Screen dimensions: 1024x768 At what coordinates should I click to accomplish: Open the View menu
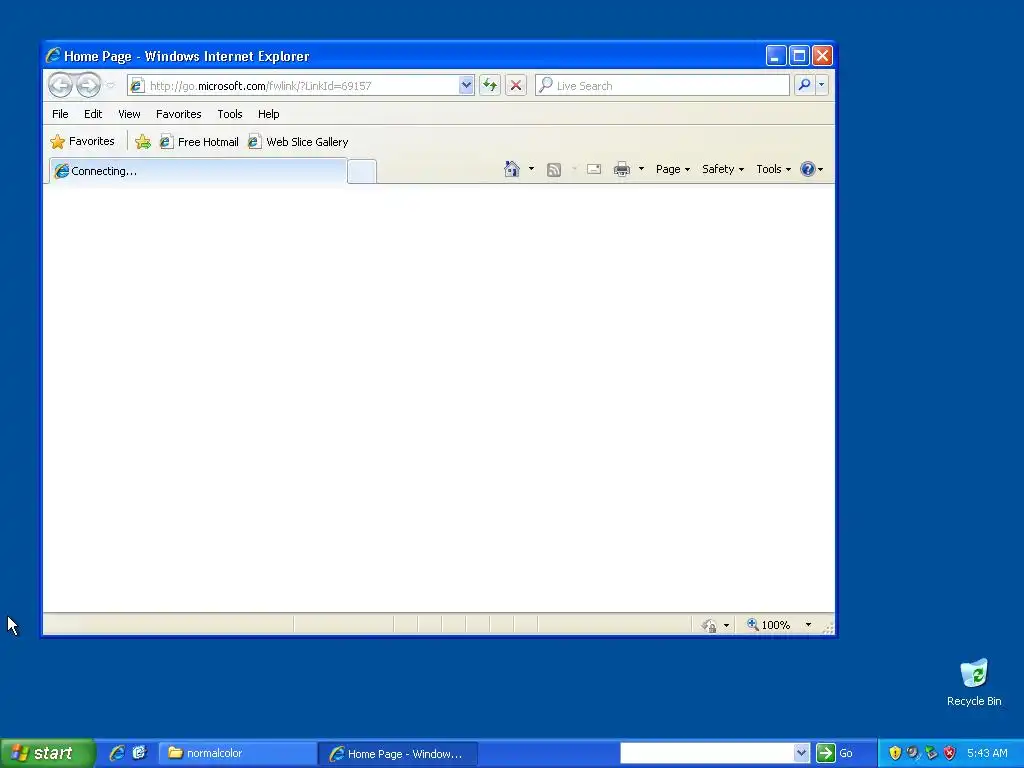pos(129,114)
